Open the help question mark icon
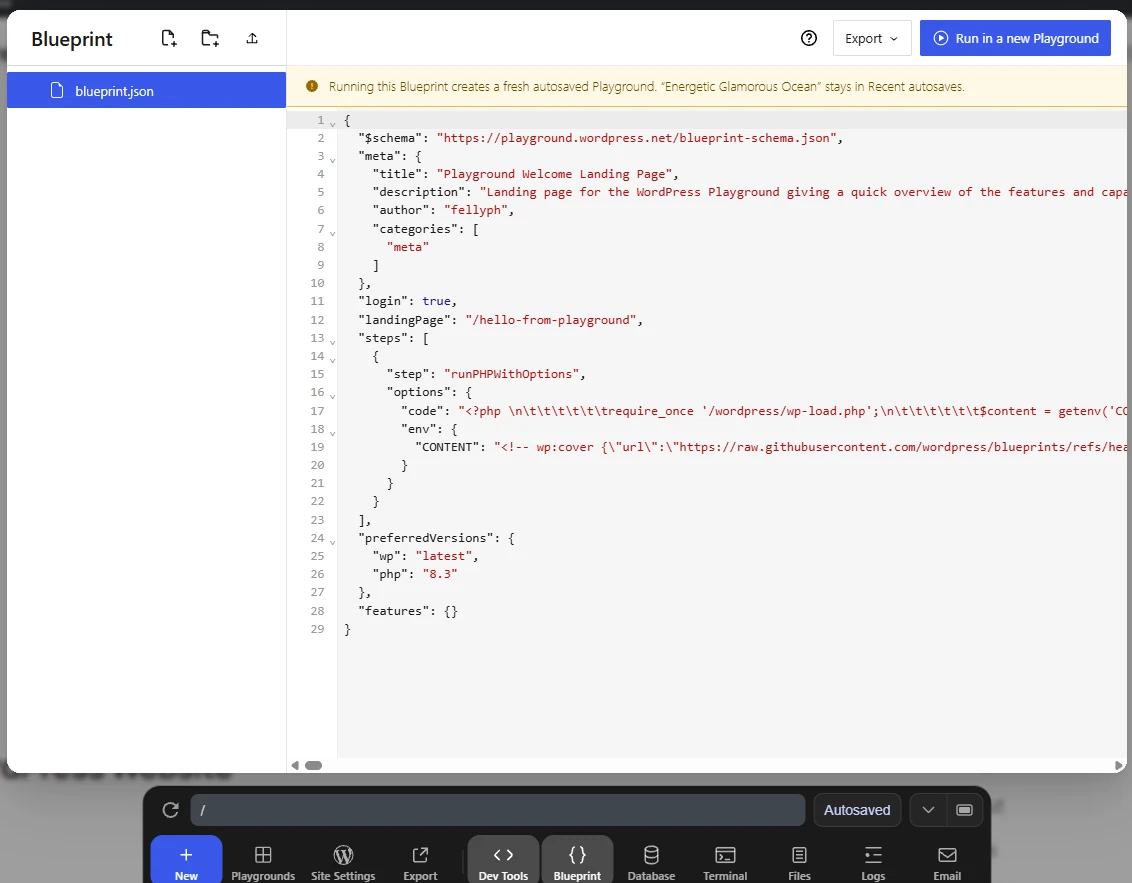 [809, 38]
